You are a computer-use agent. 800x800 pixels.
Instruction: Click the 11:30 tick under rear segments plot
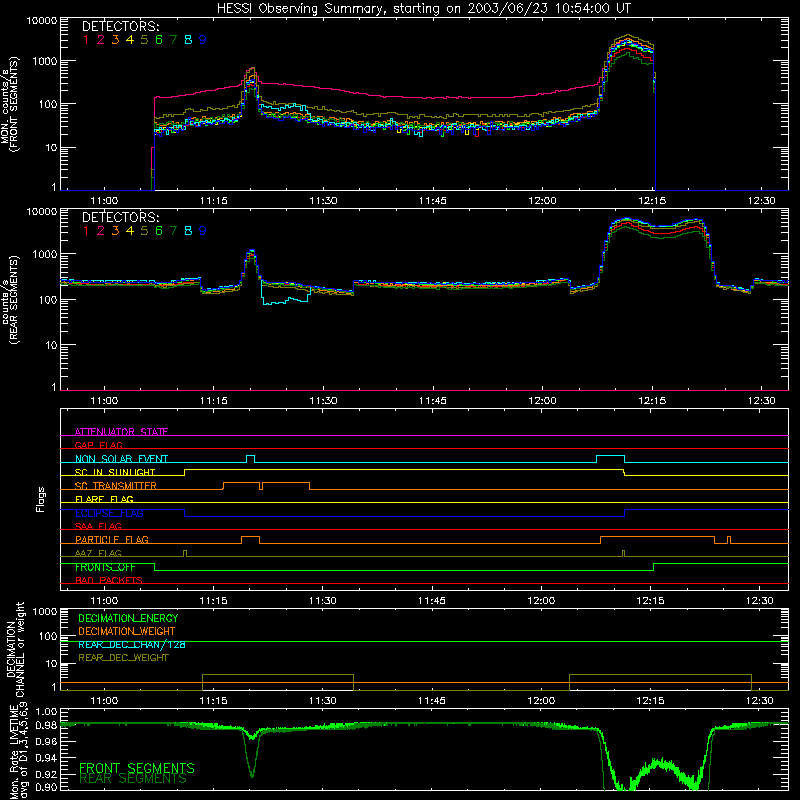(323, 401)
